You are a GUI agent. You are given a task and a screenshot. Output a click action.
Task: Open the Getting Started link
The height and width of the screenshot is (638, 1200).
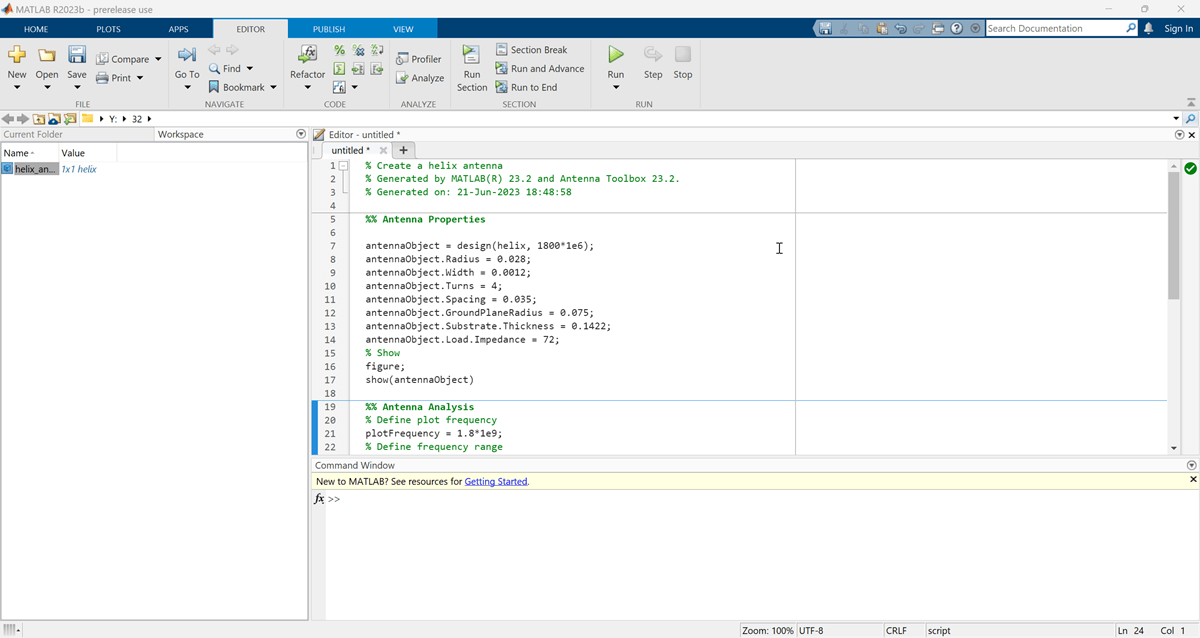tap(495, 481)
